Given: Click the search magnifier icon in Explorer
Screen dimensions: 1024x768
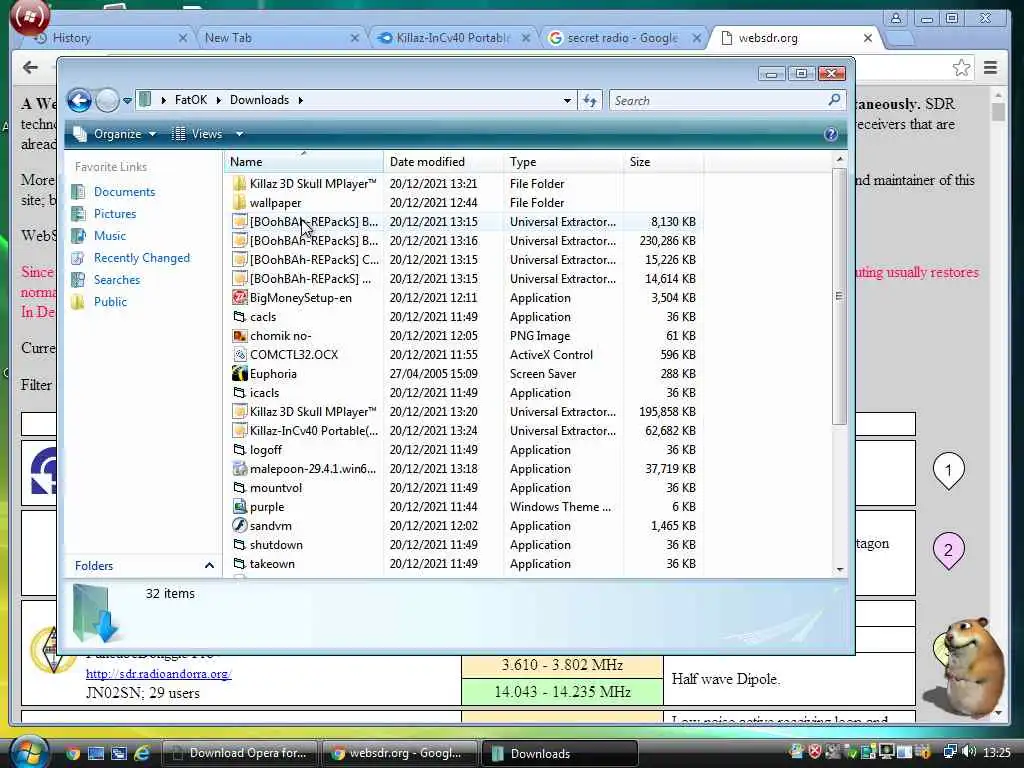Looking at the screenshot, I should tap(834, 100).
